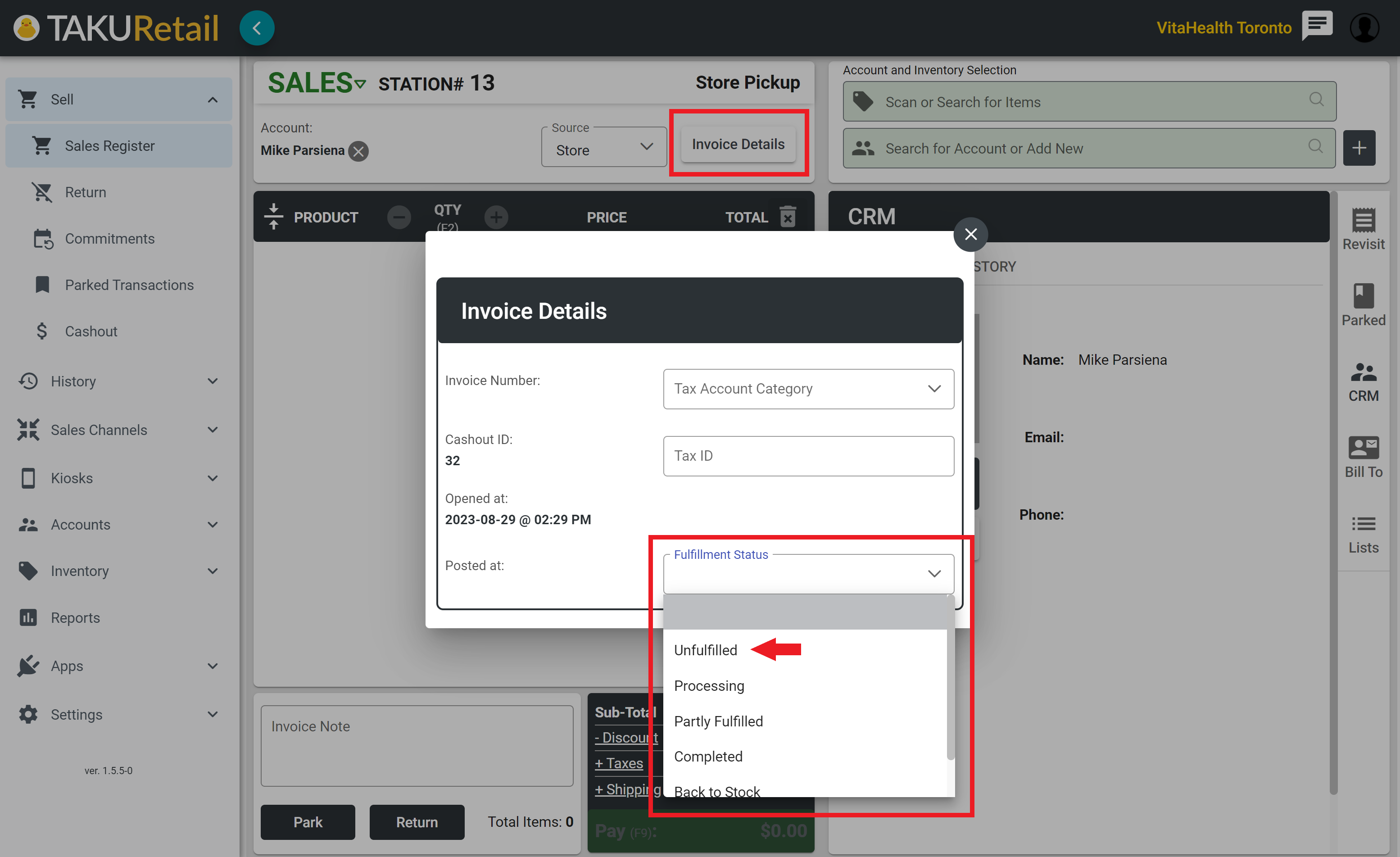Click the plus icon to add new account
This screenshot has height=857, width=1400.
(x=1359, y=148)
